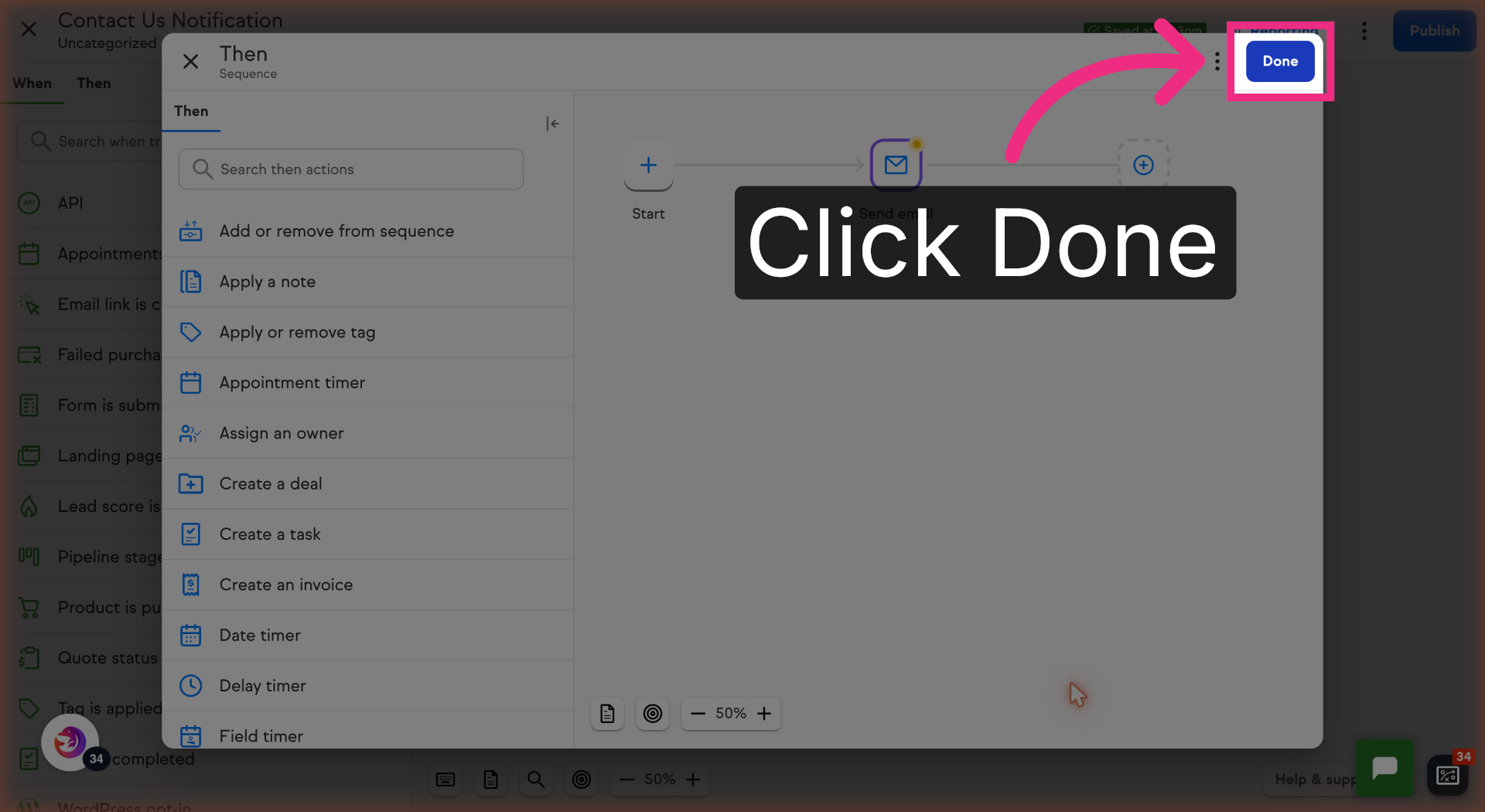Viewport: 1485px width, 812px height.
Task: Pick the Appointment timer action
Action: [x=367, y=383]
